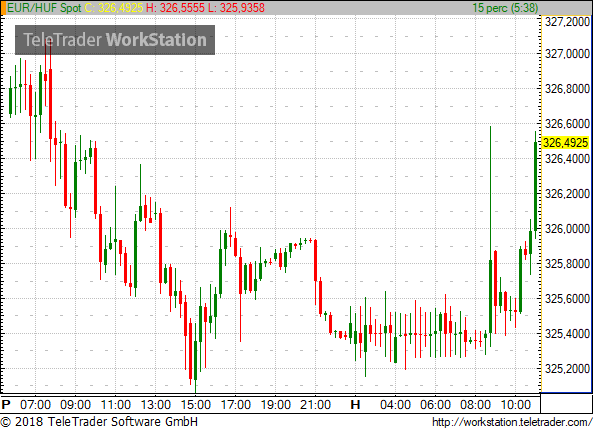Click the 325,6000 price axis label

(567, 299)
